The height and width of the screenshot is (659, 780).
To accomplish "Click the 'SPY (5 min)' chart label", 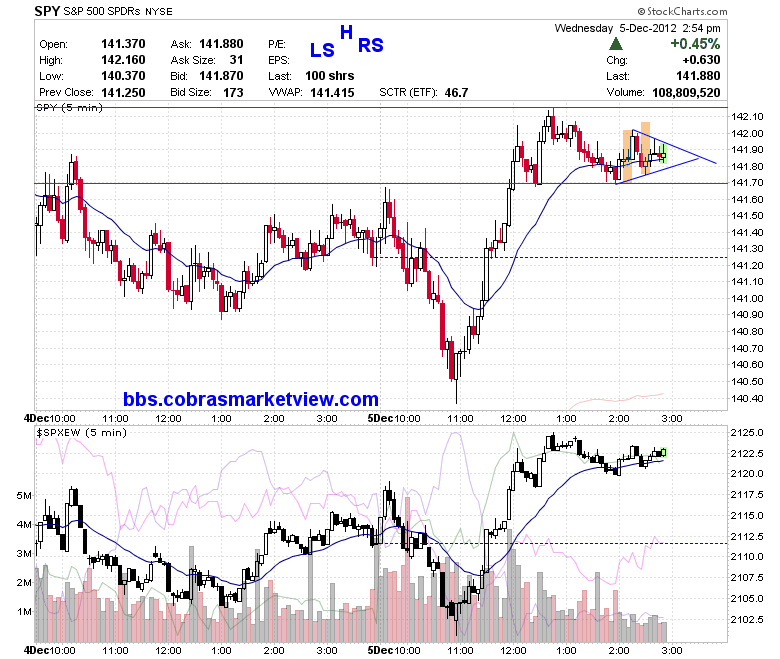I will click(x=70, y=108).
